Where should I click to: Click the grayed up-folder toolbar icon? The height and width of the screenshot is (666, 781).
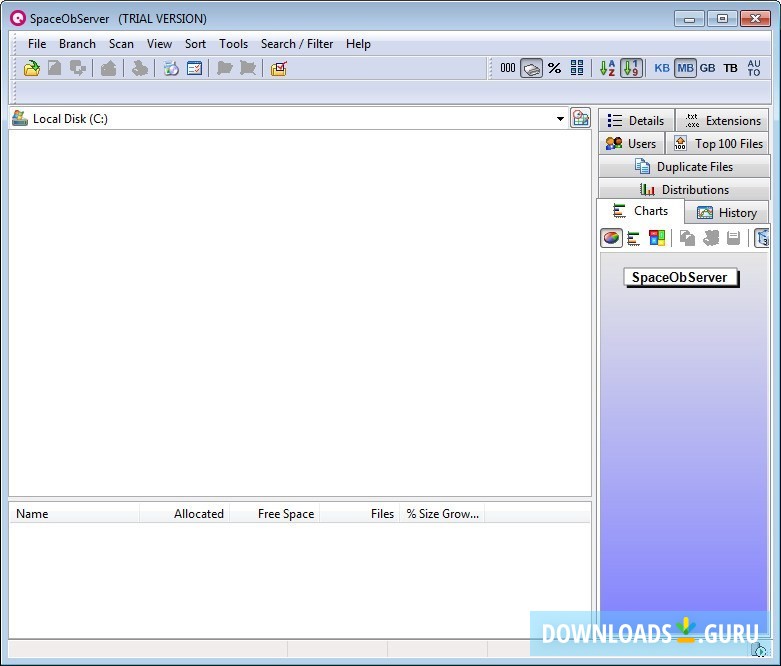click(x=108, y=68)
